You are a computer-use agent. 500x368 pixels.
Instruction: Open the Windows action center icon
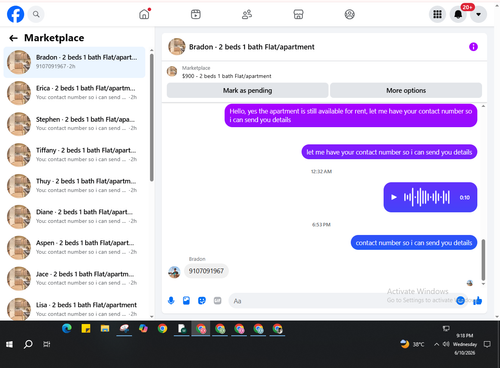[x=487, y=344]
